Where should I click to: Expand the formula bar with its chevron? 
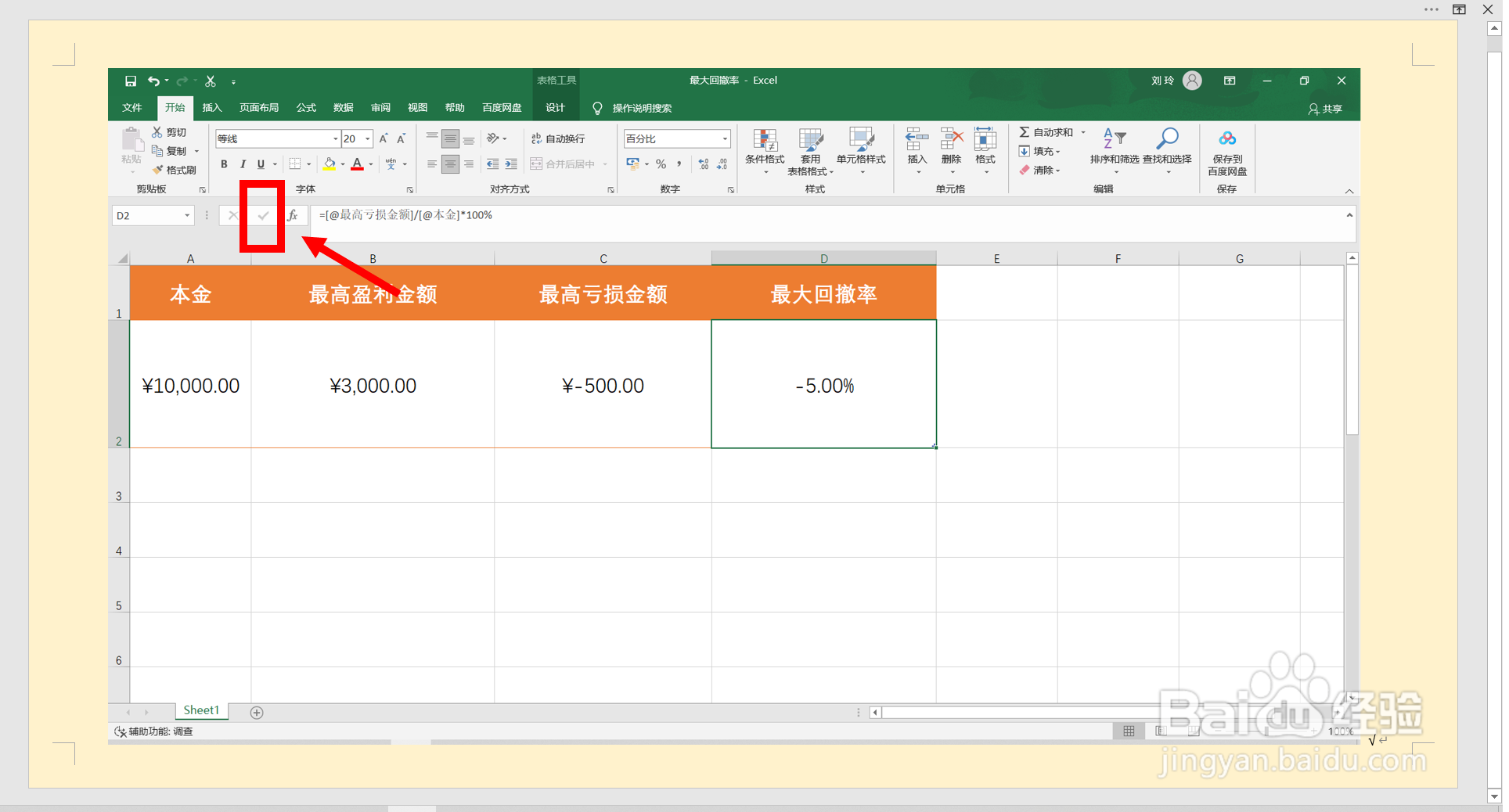1349,215
